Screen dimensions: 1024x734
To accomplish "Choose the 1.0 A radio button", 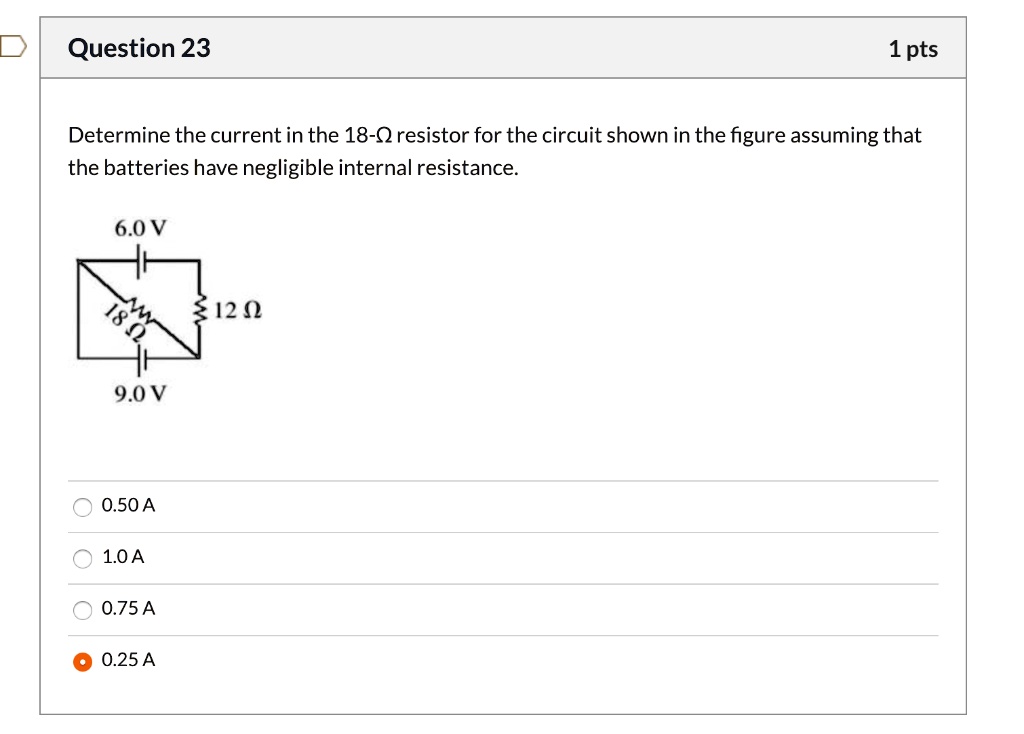I will (83, 559).
